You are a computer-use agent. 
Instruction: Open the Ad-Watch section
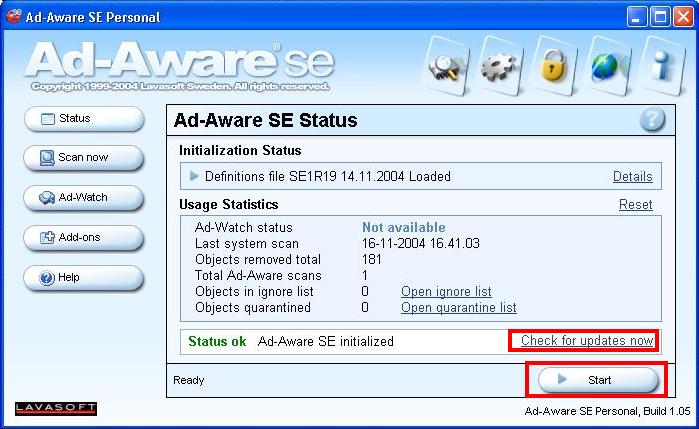pyautogui.click(x=84, y=198)
